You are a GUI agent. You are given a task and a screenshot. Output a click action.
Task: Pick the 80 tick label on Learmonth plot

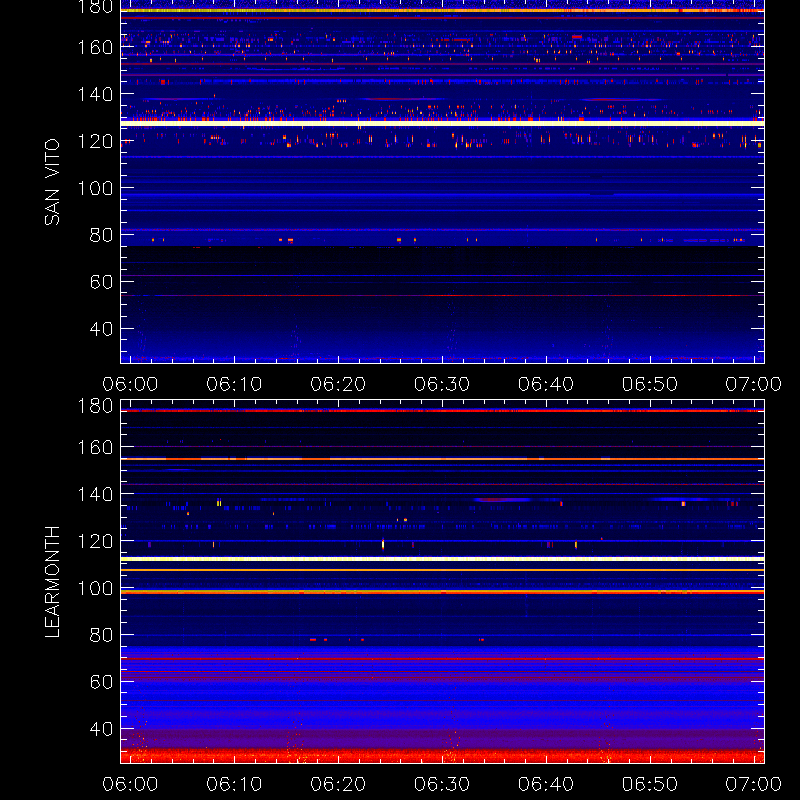102,635
